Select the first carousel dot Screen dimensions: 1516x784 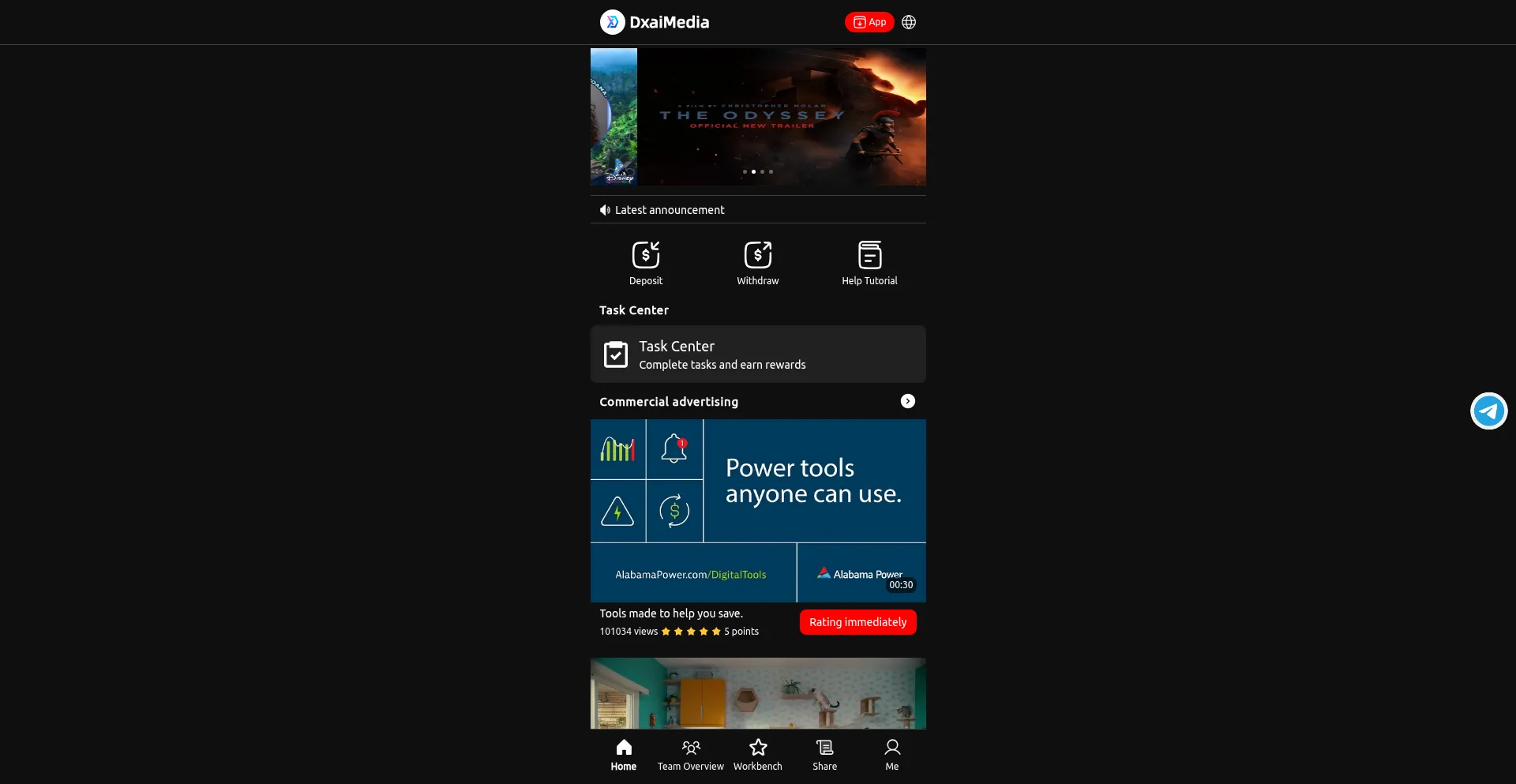tap(745, 171)
